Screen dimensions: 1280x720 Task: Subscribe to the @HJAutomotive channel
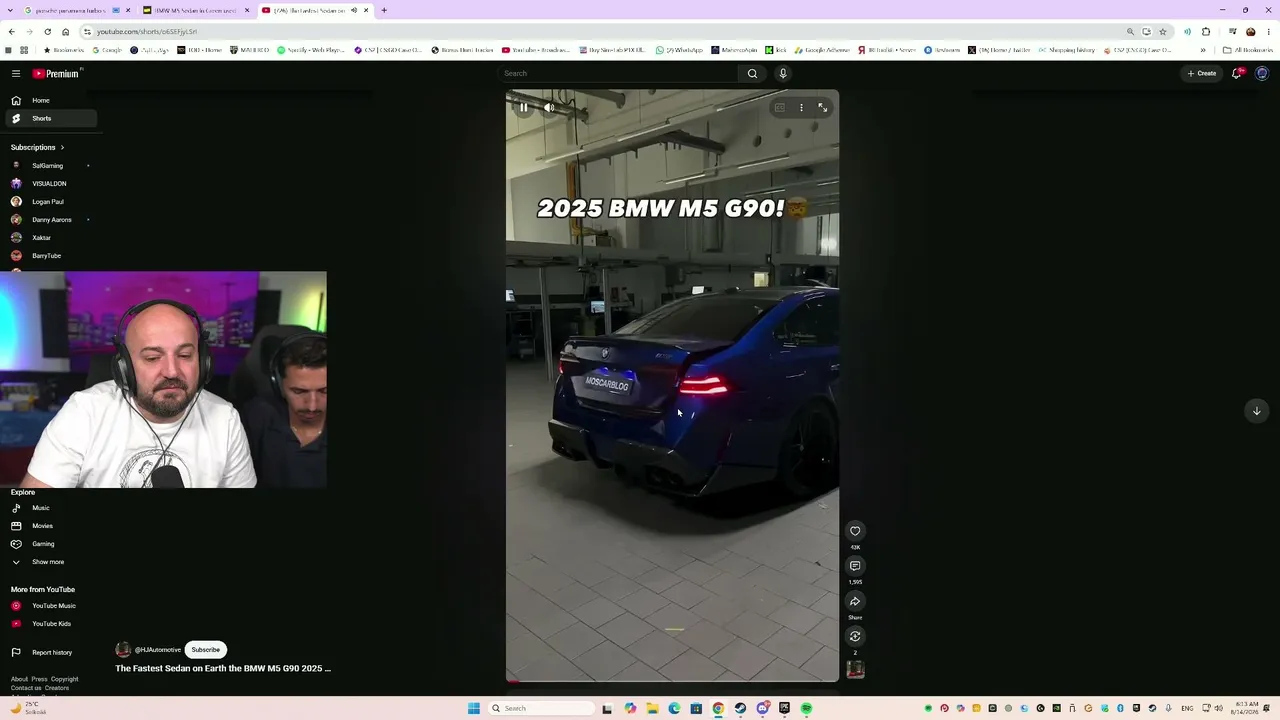206,650
